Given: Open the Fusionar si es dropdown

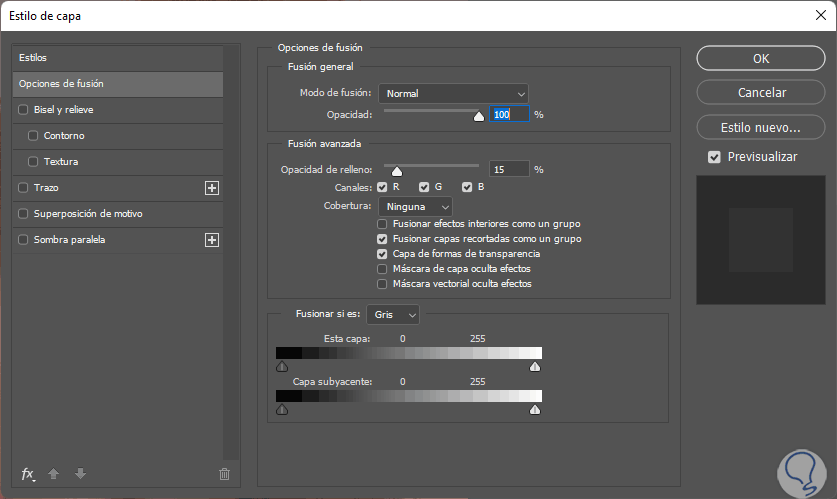Looking at the screenshot, I should pyautogui.click(x=393, y=315).
